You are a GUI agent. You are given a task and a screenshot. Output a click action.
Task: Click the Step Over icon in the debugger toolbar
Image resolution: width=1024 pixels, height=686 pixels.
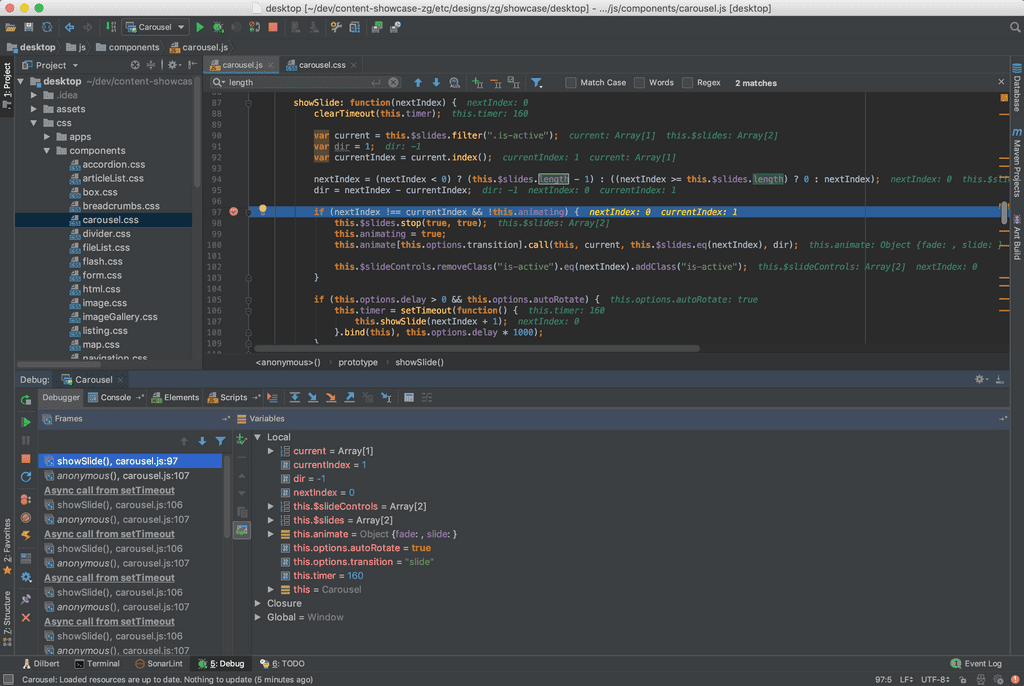pyautogui.click(x=296, y=397)
